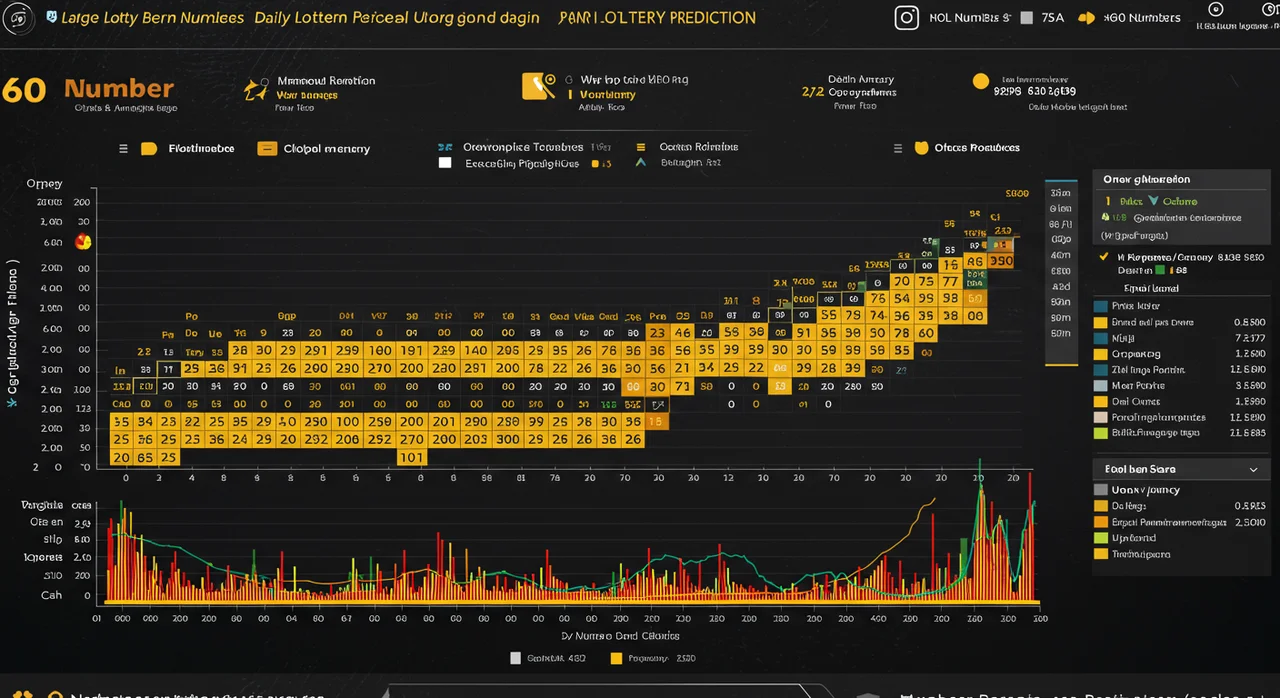This screenshot has width=1280, height=698.
Task: Click the crossed arrows icon beside 'Oravonplke Tomebres'
Action: [446, 147]
